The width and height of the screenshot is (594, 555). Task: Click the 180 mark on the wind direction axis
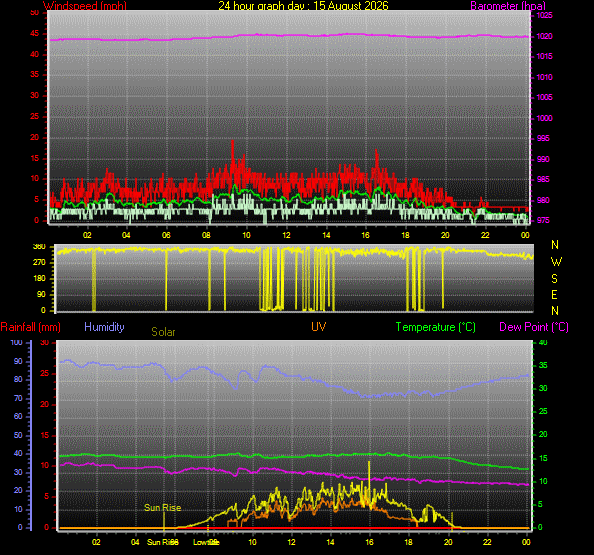tap(39, 278)
